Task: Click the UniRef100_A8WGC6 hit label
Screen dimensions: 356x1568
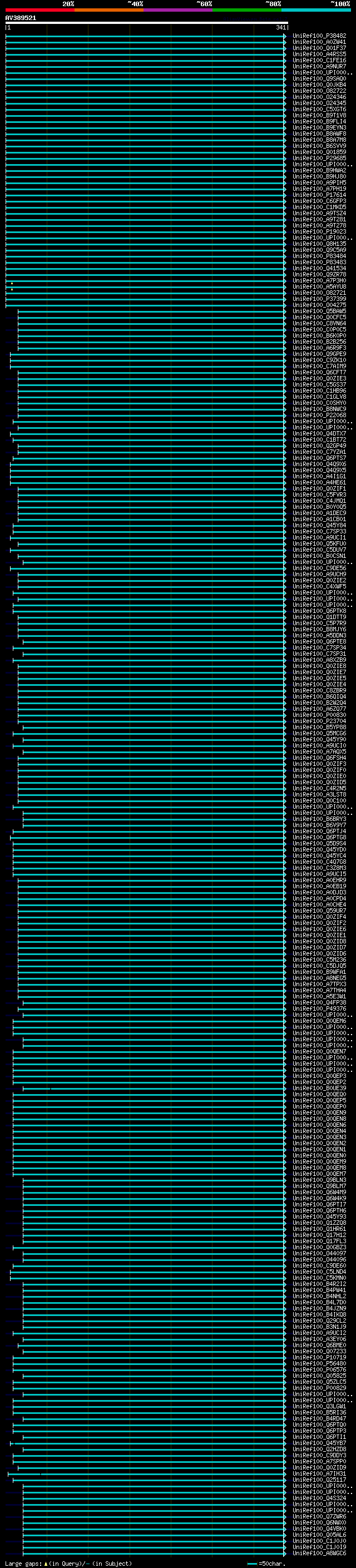Action: point(319,1553)
